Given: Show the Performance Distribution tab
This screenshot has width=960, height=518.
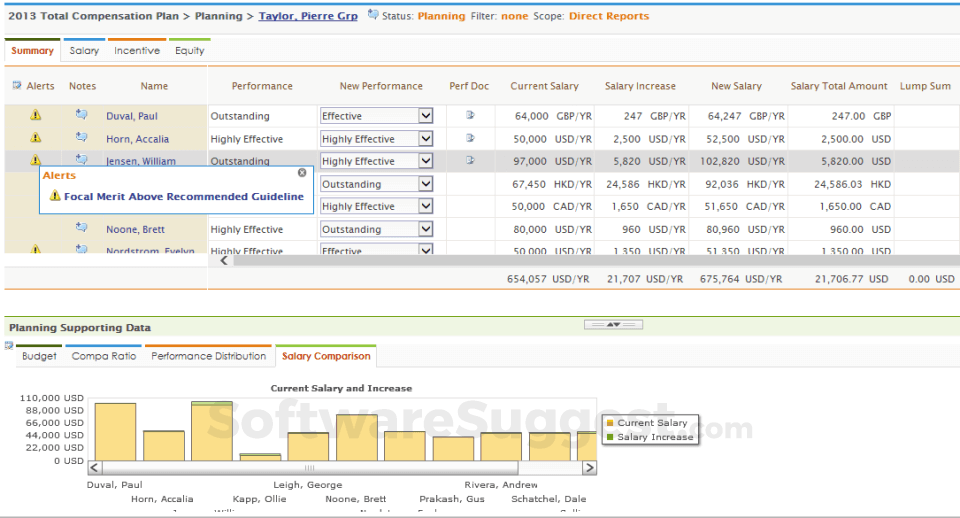Looking at the screenshot, I should pyautogui.click(x=209, y=356).
